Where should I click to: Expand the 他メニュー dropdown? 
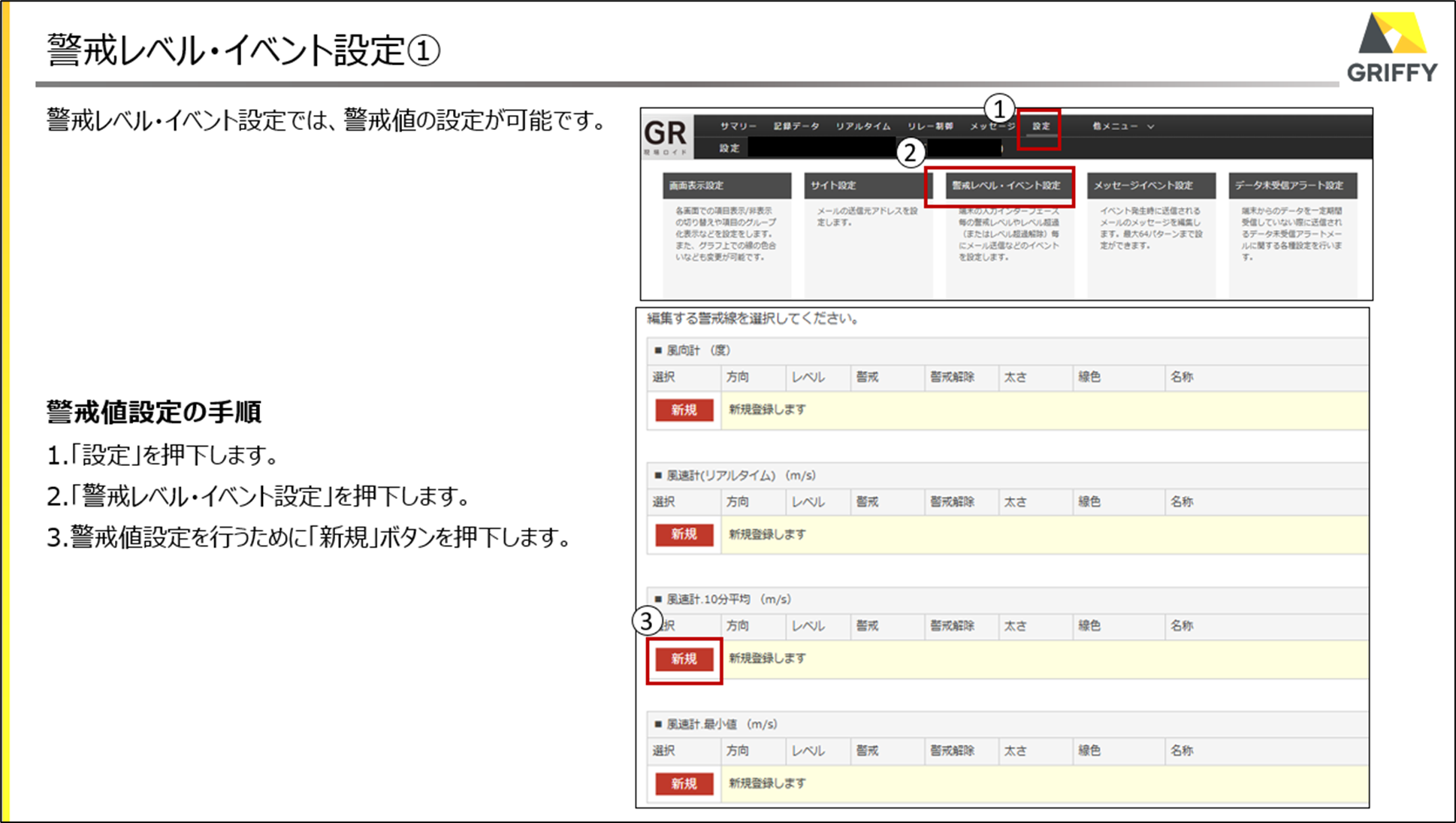click(x=1115, y=126)
